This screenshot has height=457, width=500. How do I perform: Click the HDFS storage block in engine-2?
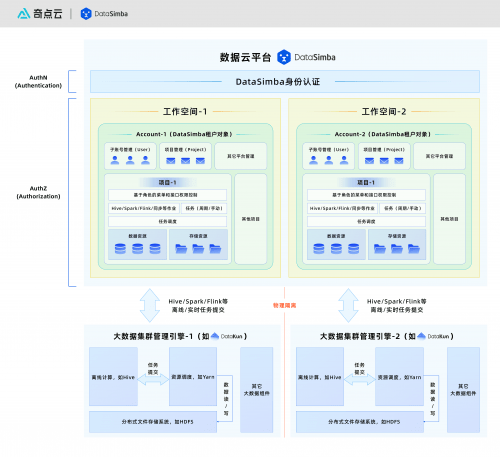click(x=360, y=422)
